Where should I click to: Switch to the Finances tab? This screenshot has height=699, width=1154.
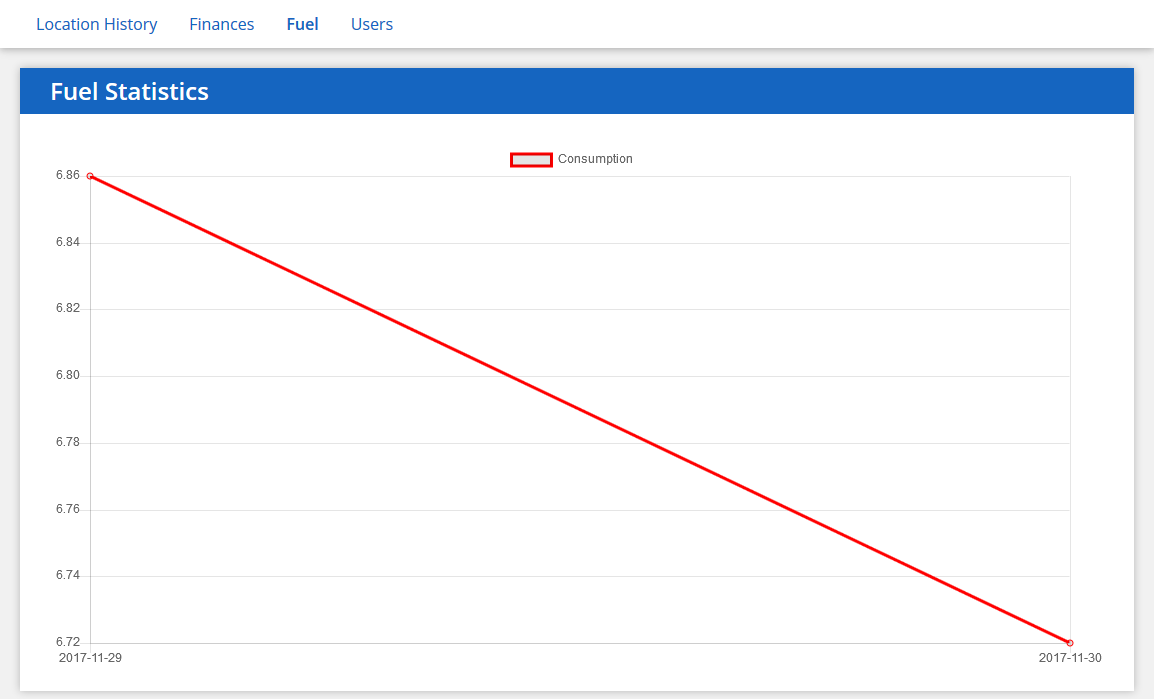tap(221, 24)
